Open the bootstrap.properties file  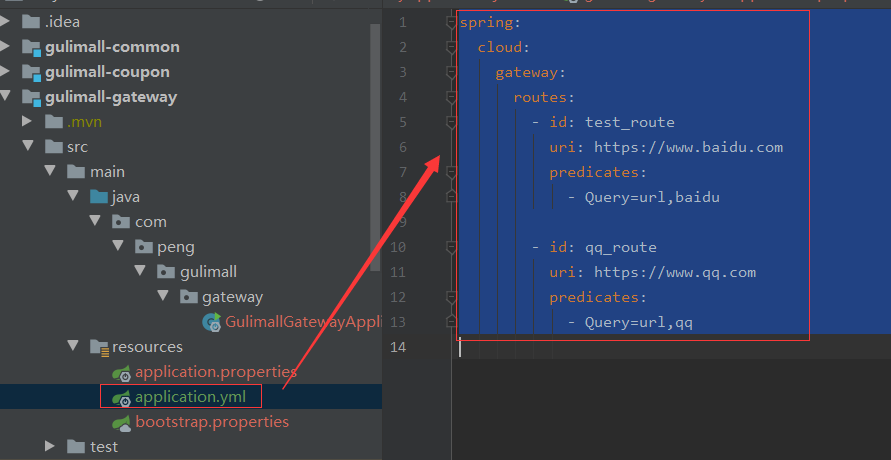[x=212, y=422]
